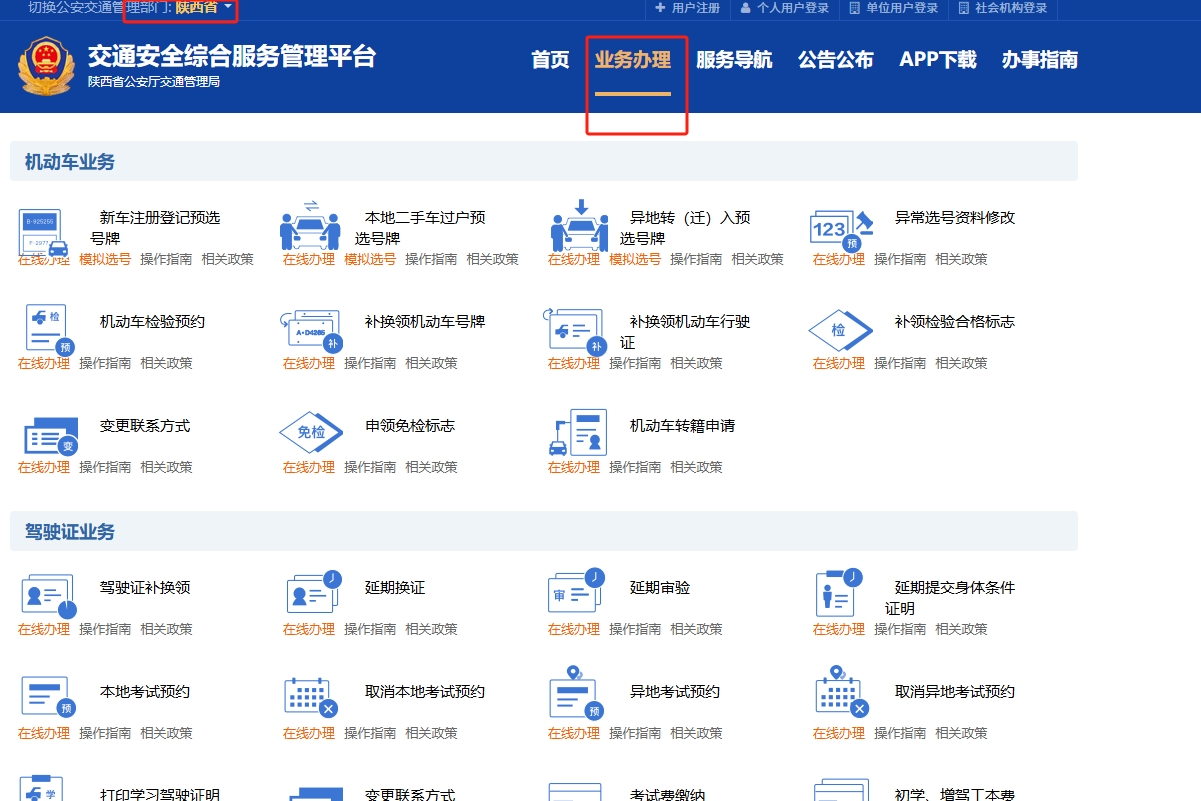Click the 补换领机动车号牌 icon

(310, 329)
